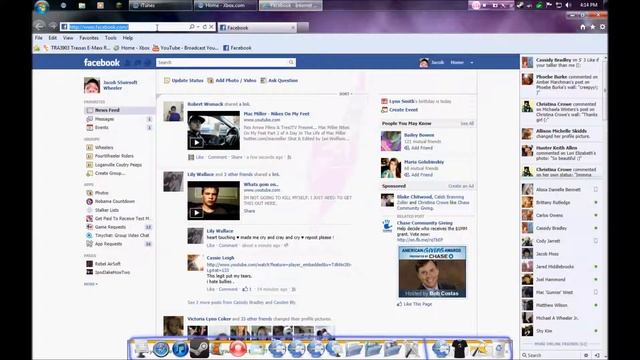Open the Favorites menu
The width and height of the screenshot is (640, 360).
point(89,38)
